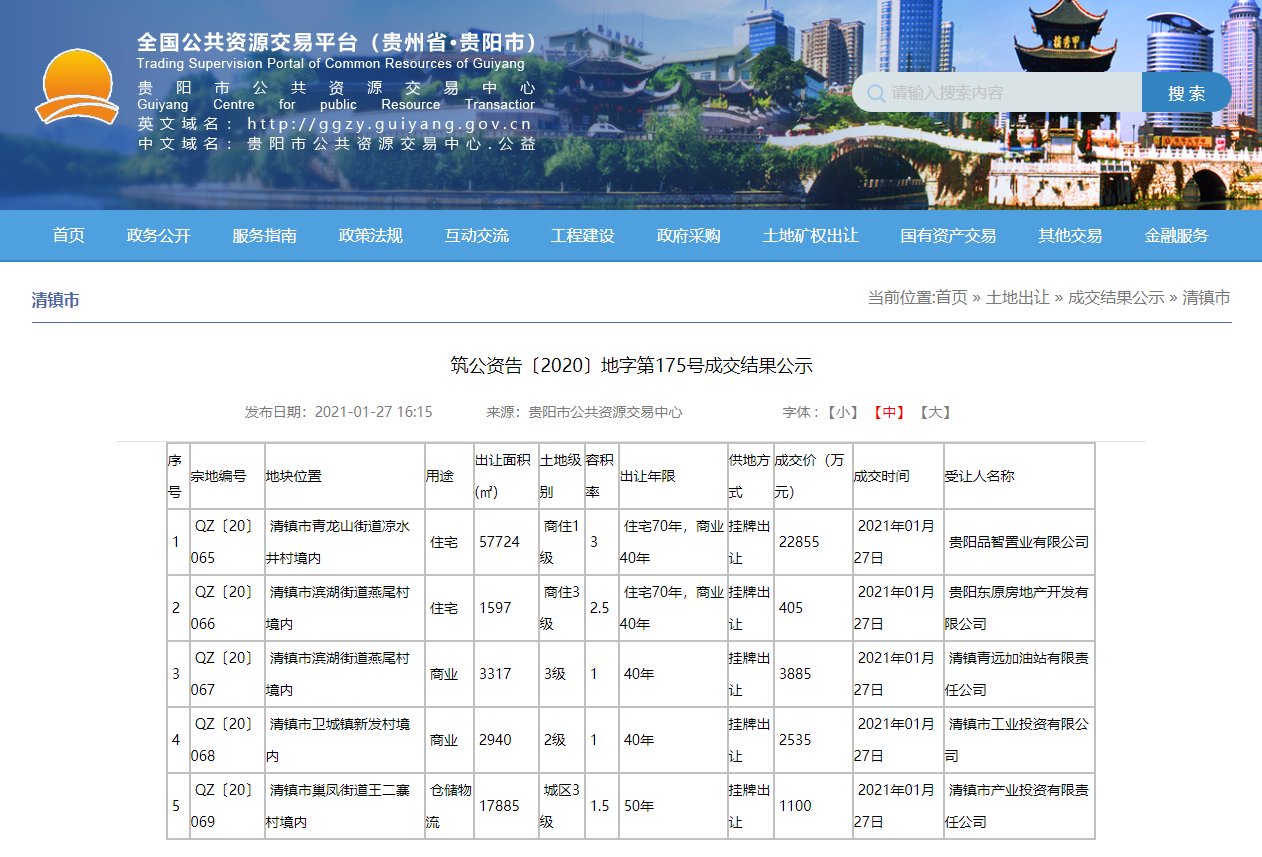Open the 政府采购 menu item
Screen dimensions: 1262x857
689,236
